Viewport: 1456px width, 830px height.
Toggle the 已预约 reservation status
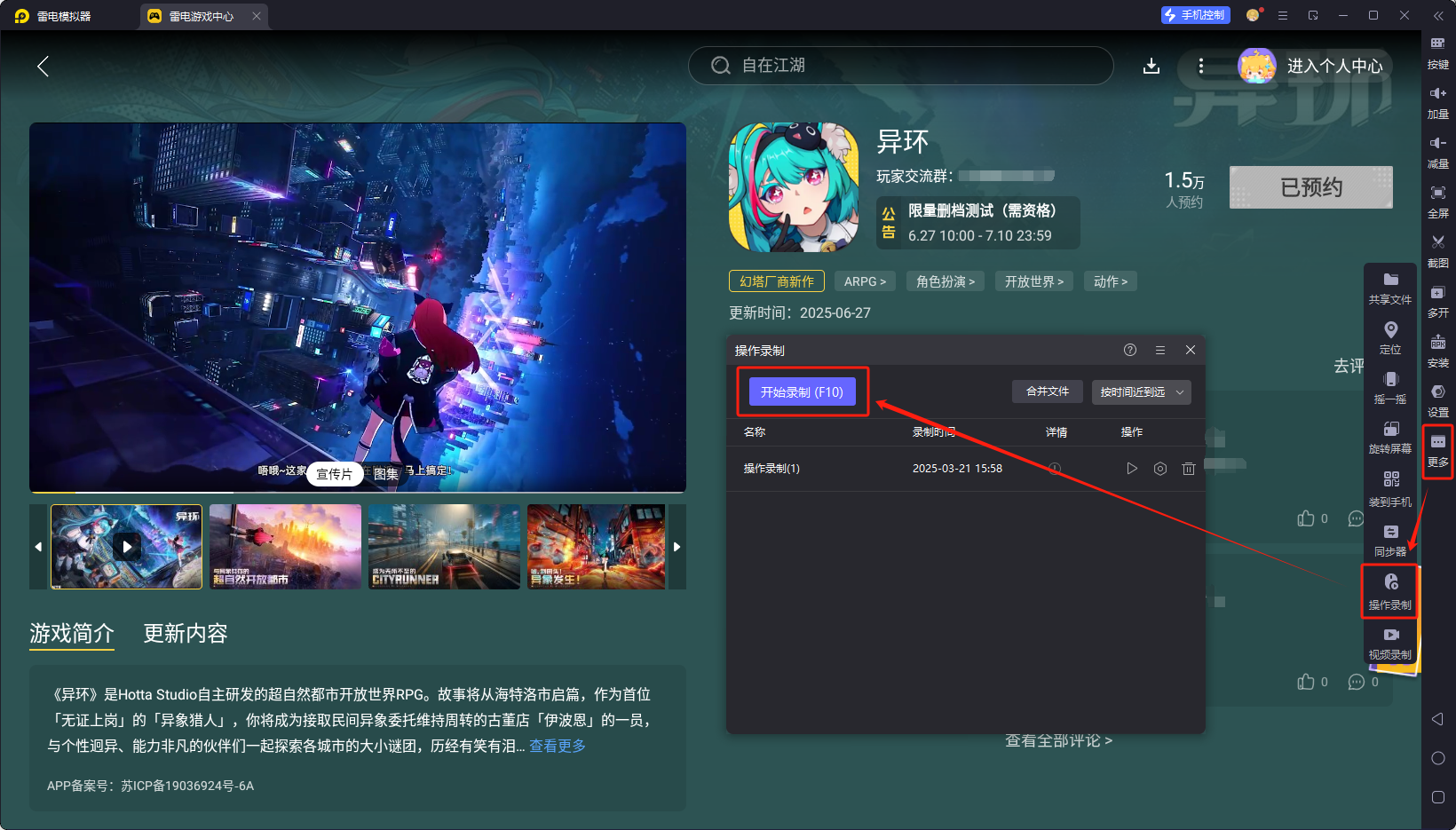coord(1310,187)
